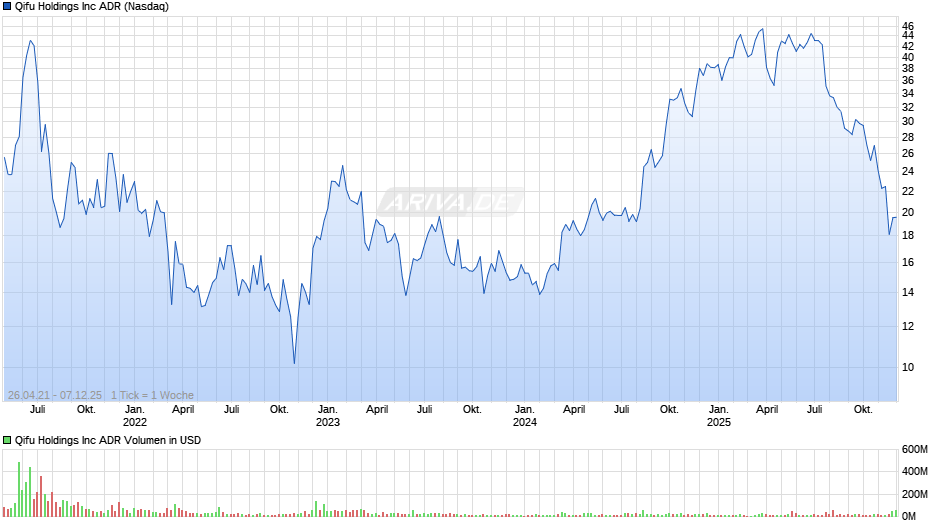Click the 34 price axis label
Image resolution: width=940 pixels, height=526 pixels.
(x=908, y=93)
